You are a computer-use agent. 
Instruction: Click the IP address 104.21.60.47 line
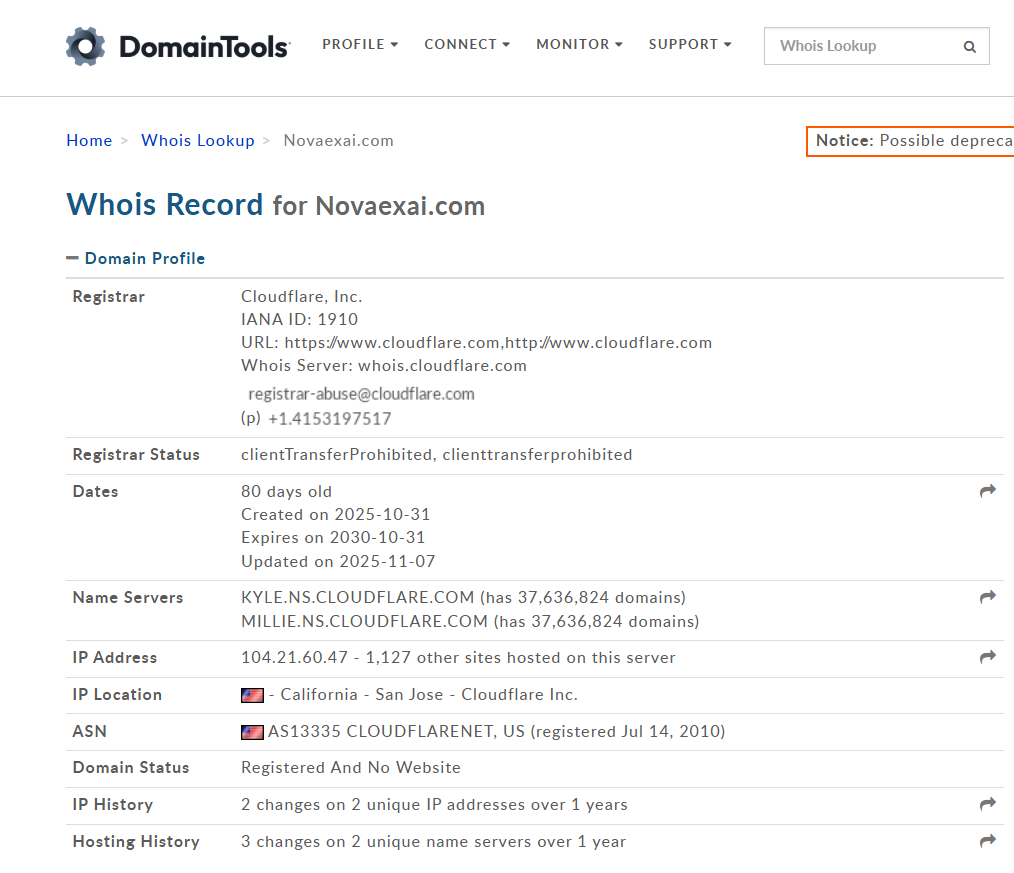(x=458, y=658)
